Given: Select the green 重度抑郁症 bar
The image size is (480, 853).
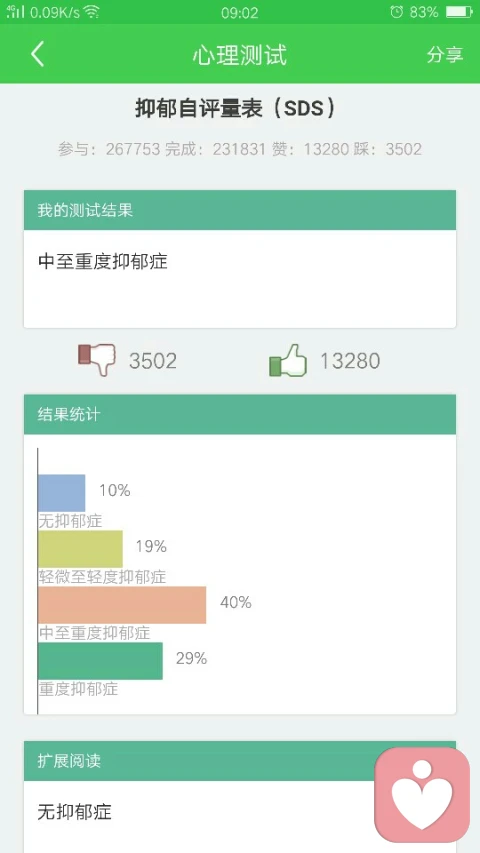Looking at the screenshot, I should pyautogui.click(x=100, y=661).
